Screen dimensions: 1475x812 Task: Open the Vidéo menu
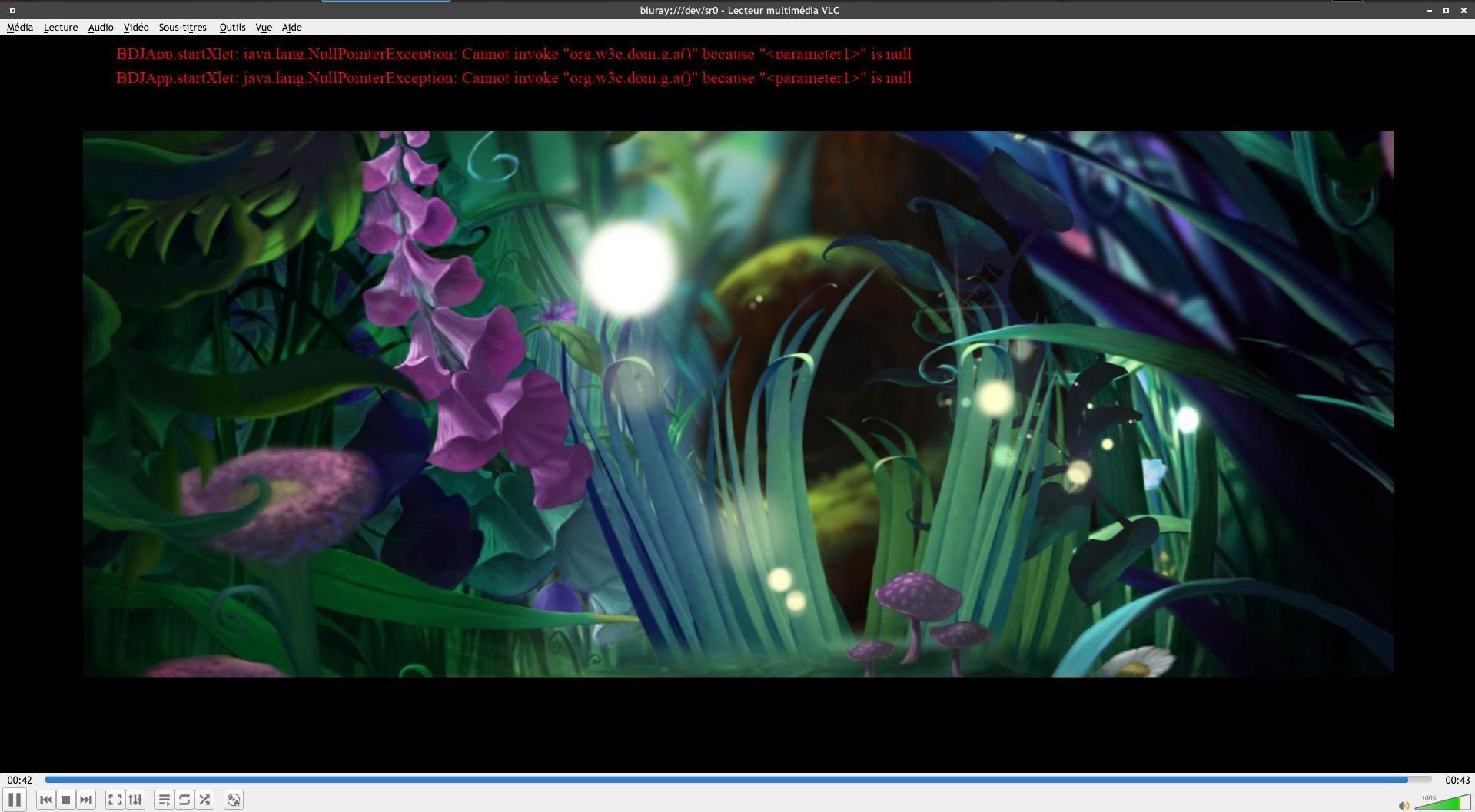pos(136,27)
